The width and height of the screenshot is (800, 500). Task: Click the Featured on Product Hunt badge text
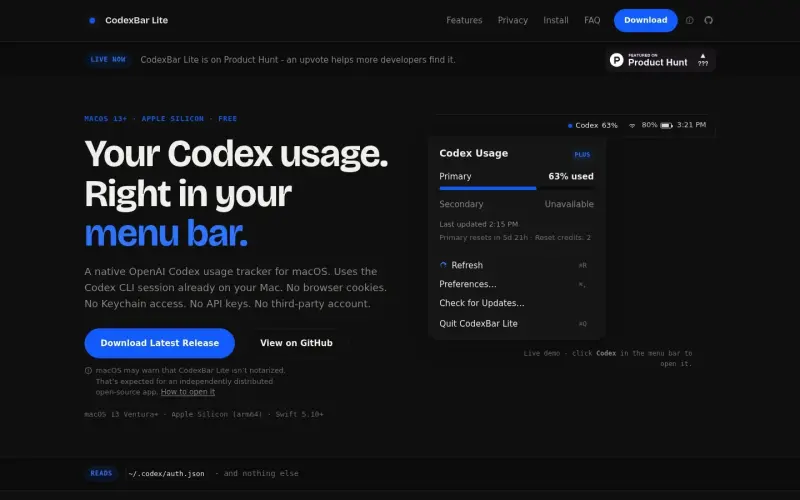(658, 60)
